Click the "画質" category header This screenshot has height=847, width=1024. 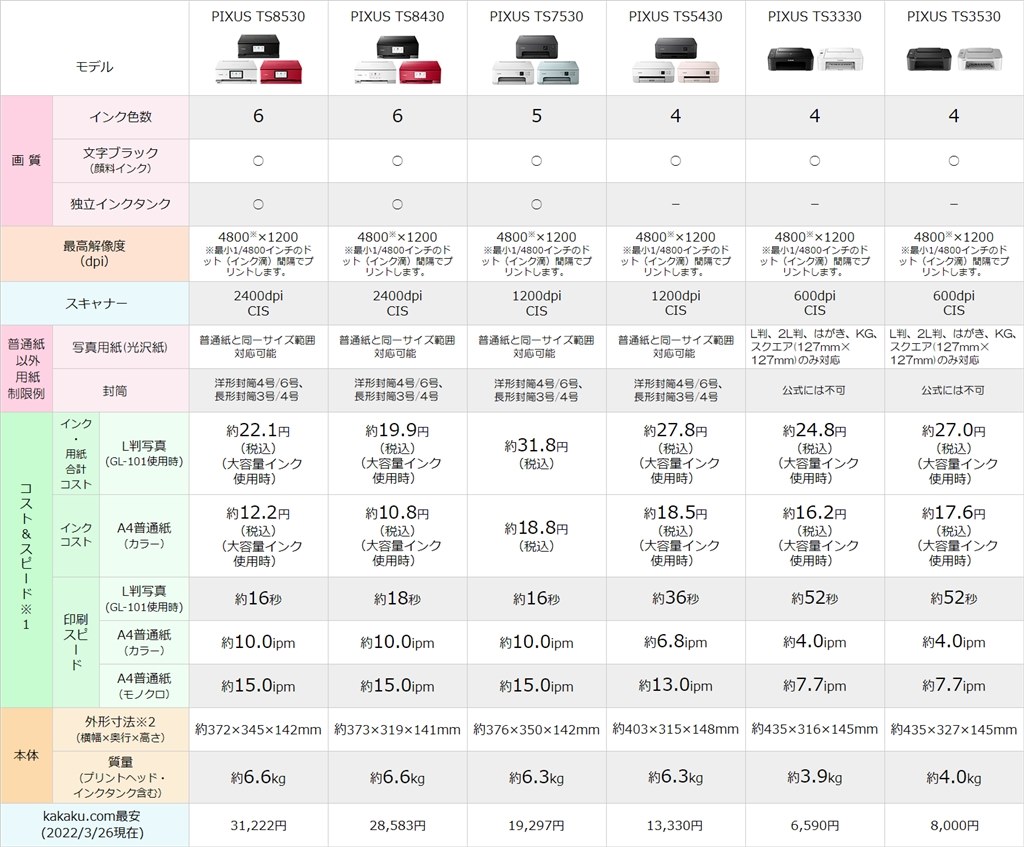26,160
